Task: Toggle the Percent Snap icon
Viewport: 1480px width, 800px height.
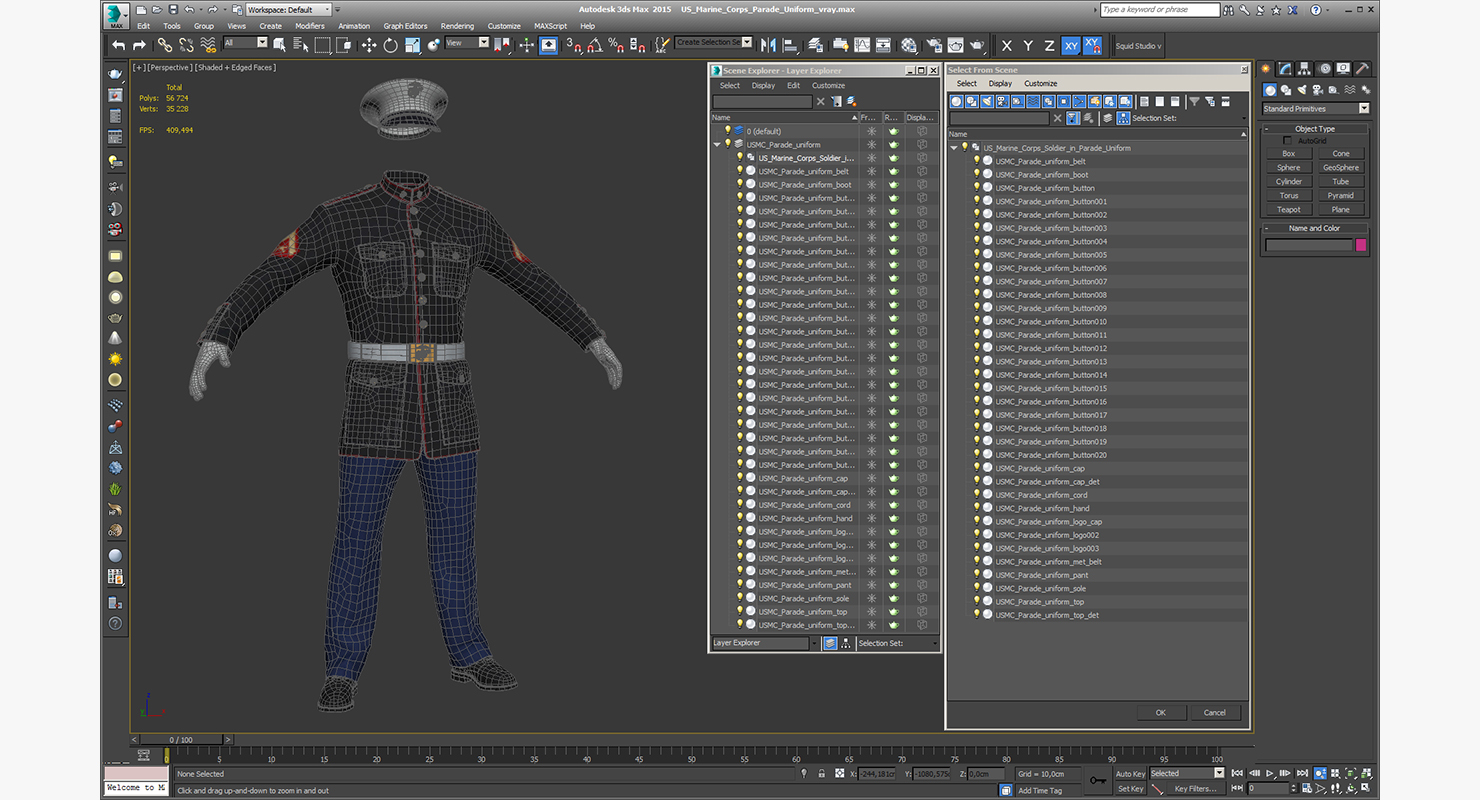Action: coord(616,45)
